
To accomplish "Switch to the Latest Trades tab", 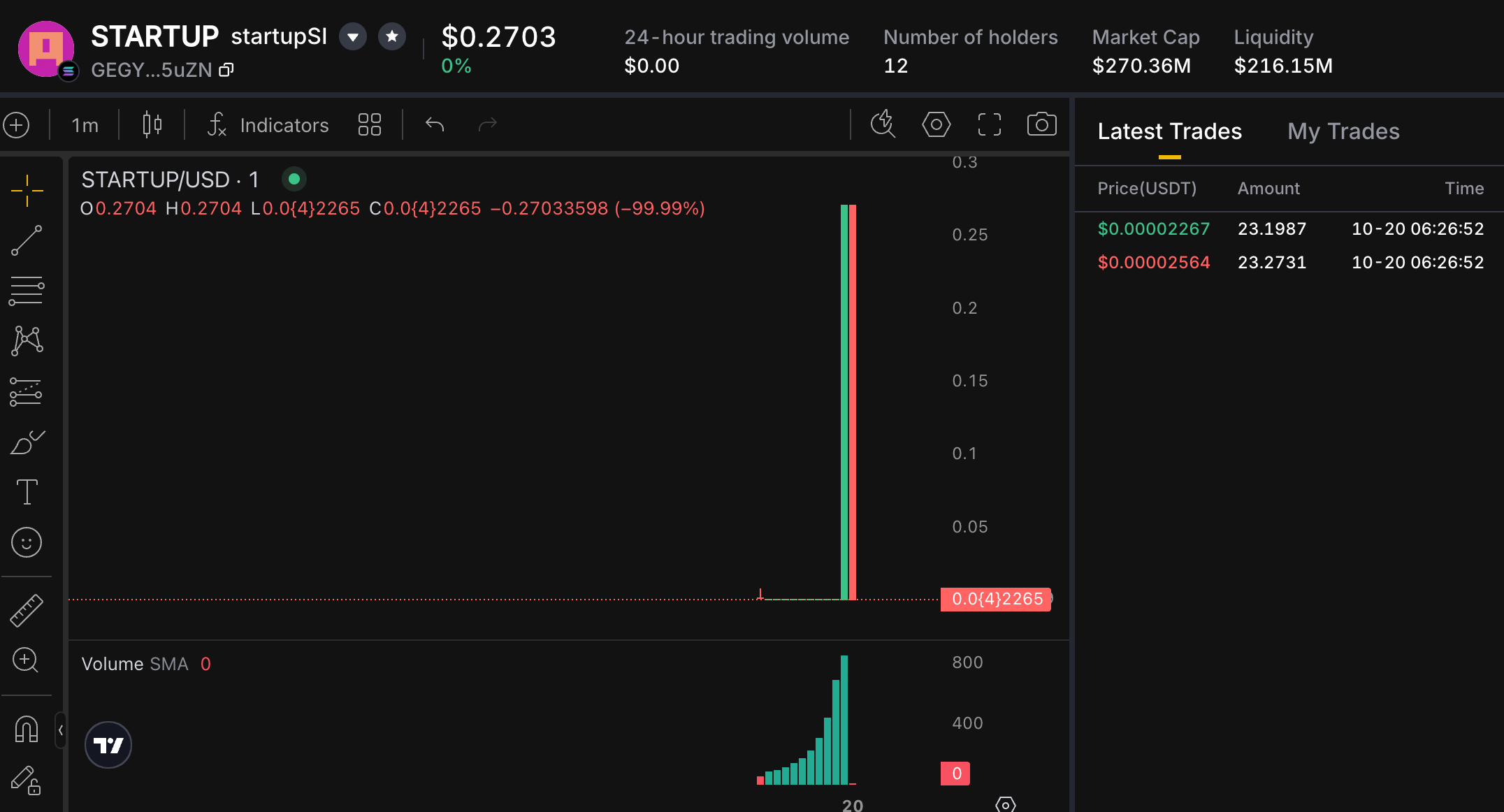I will pos(1170,131).
